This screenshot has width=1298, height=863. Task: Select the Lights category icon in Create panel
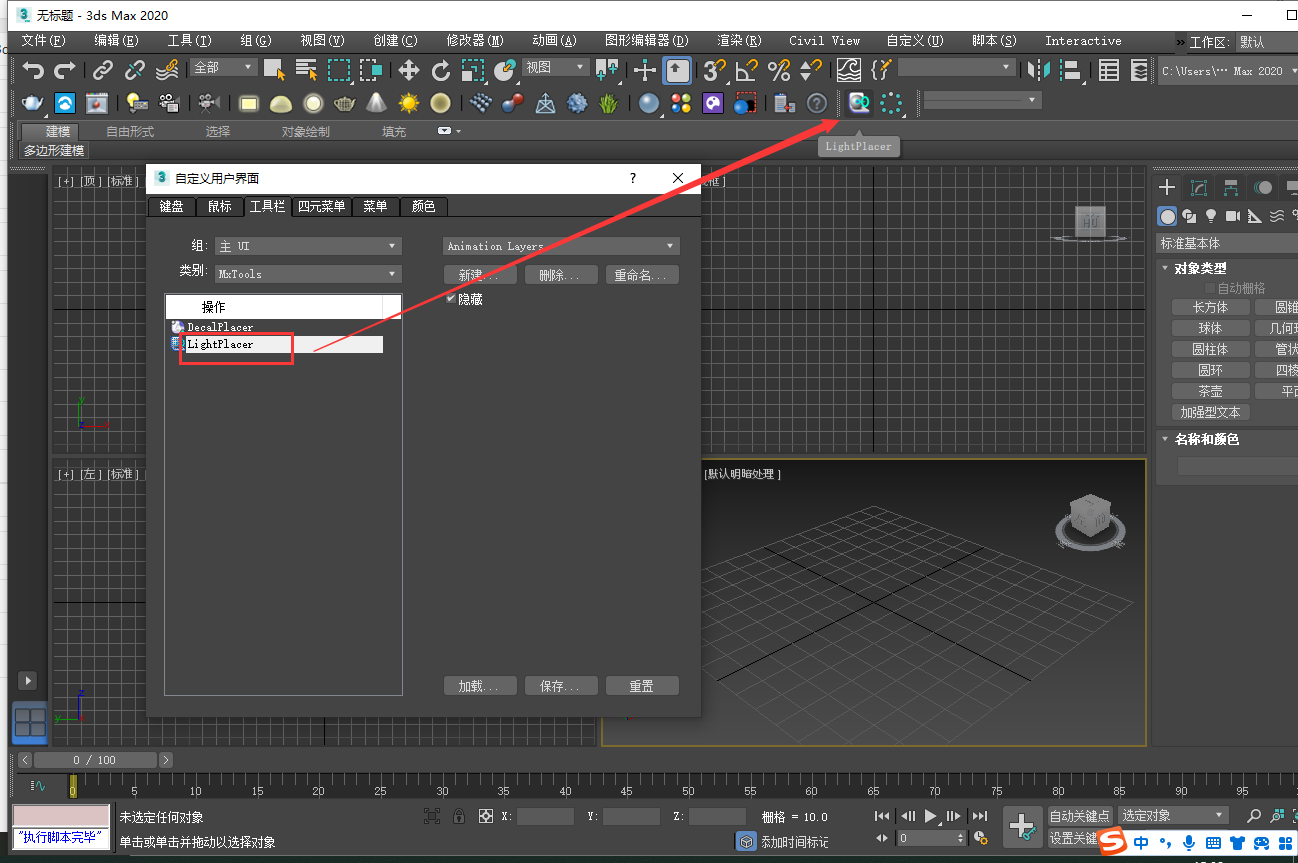click(1211, 216)
